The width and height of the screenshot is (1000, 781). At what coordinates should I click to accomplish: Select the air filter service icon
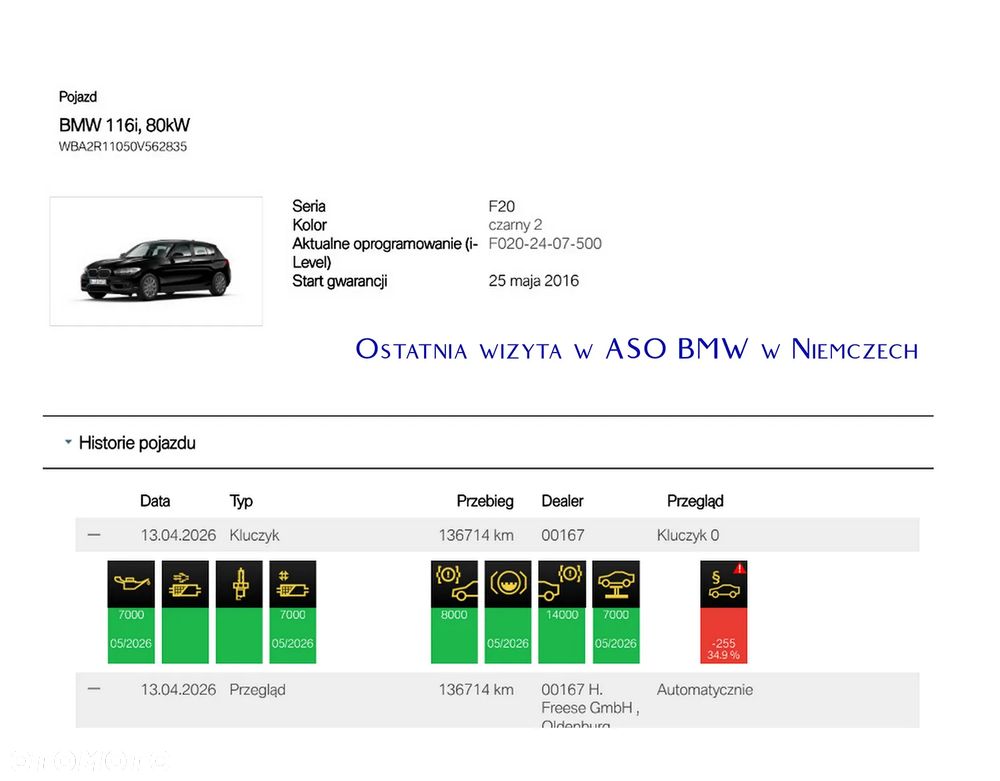click(185, 584)
